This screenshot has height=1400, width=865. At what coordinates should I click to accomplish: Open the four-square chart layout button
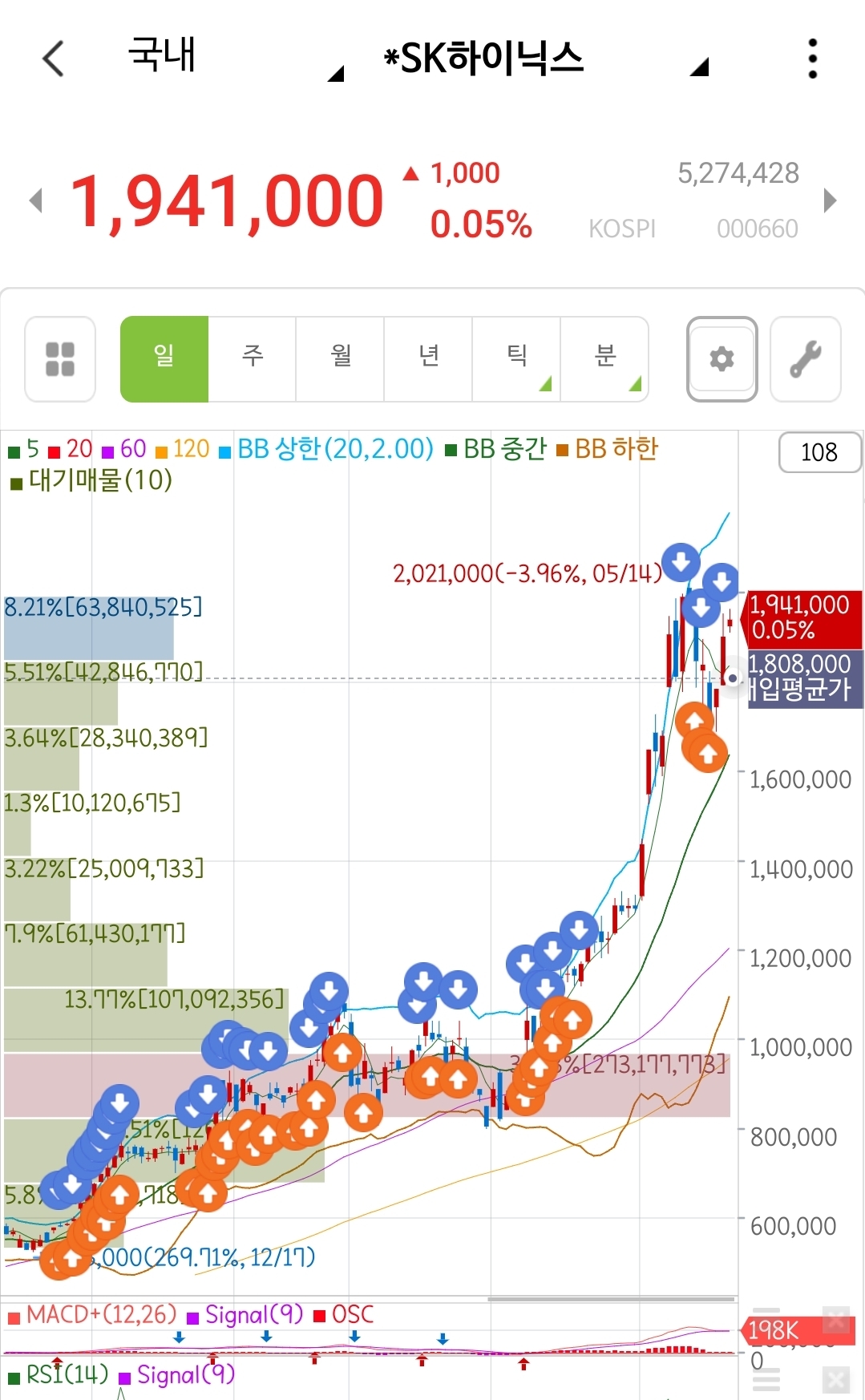[x=60, y=358]
